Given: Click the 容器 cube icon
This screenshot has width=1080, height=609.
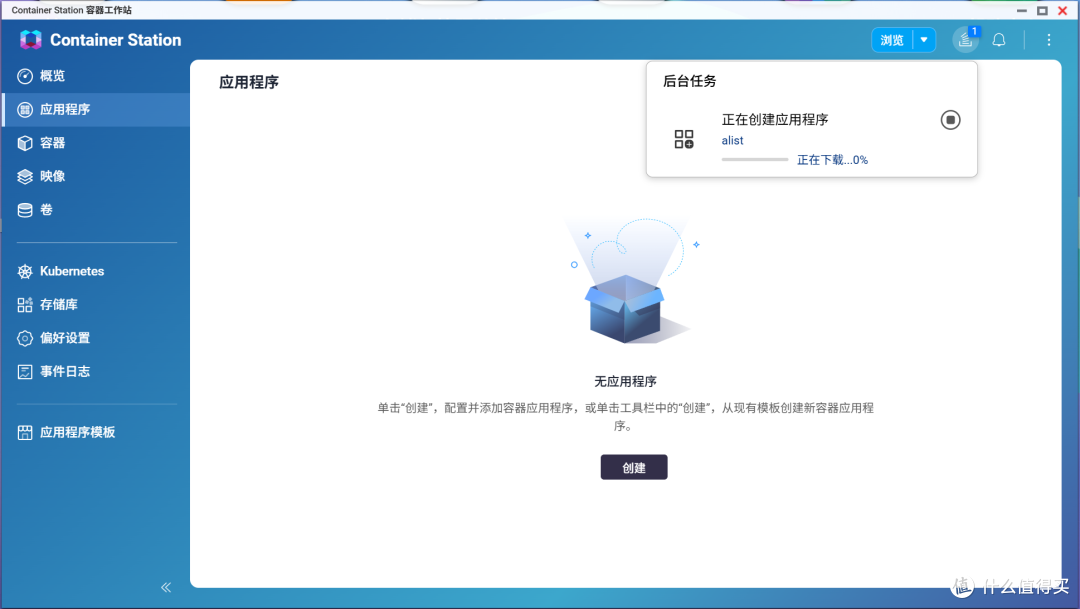Looking at the screenshot, I should pyautogui.click(x=25, y=143).
